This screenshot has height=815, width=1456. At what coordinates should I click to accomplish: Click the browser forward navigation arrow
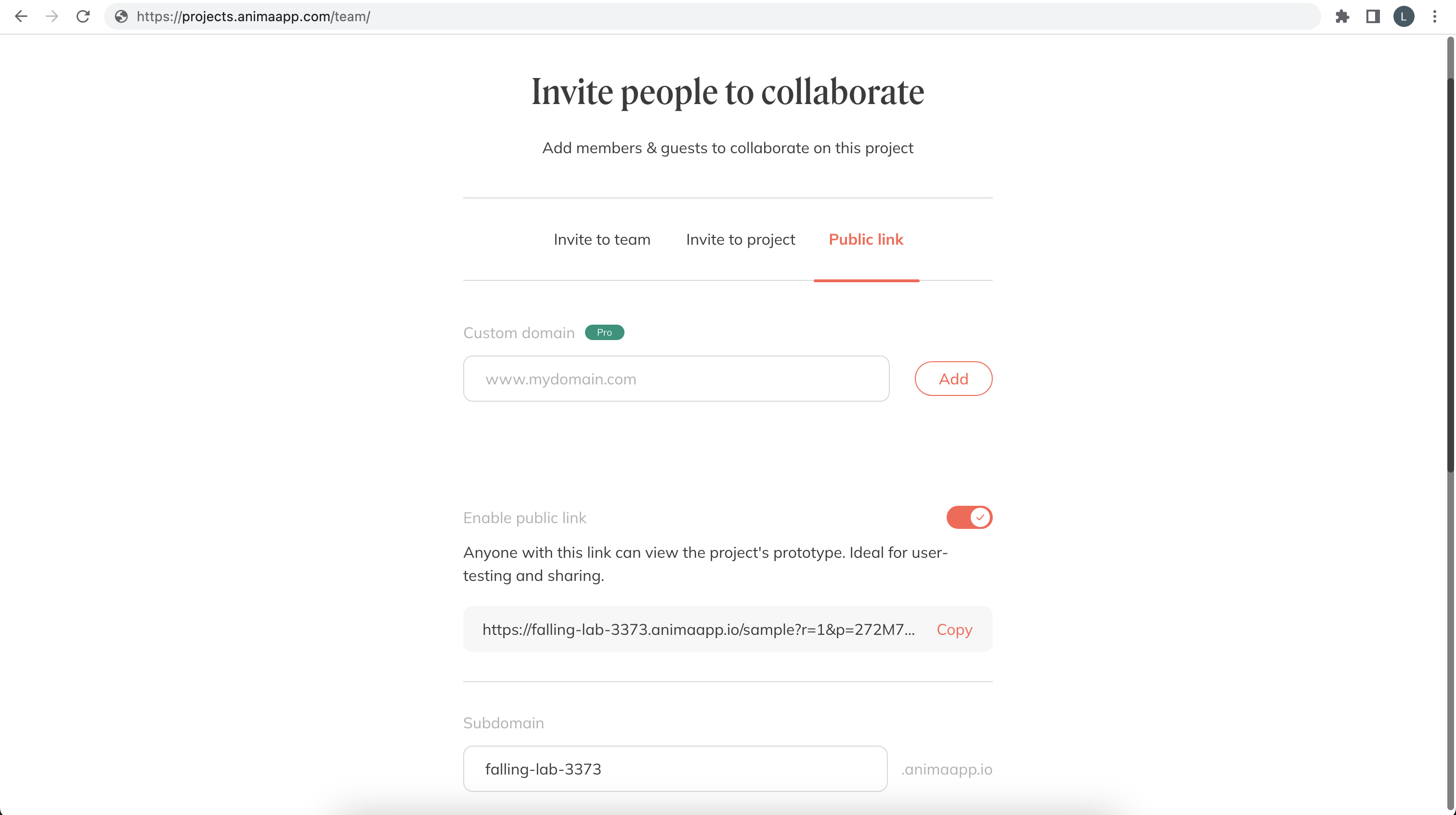pos(52,16)
